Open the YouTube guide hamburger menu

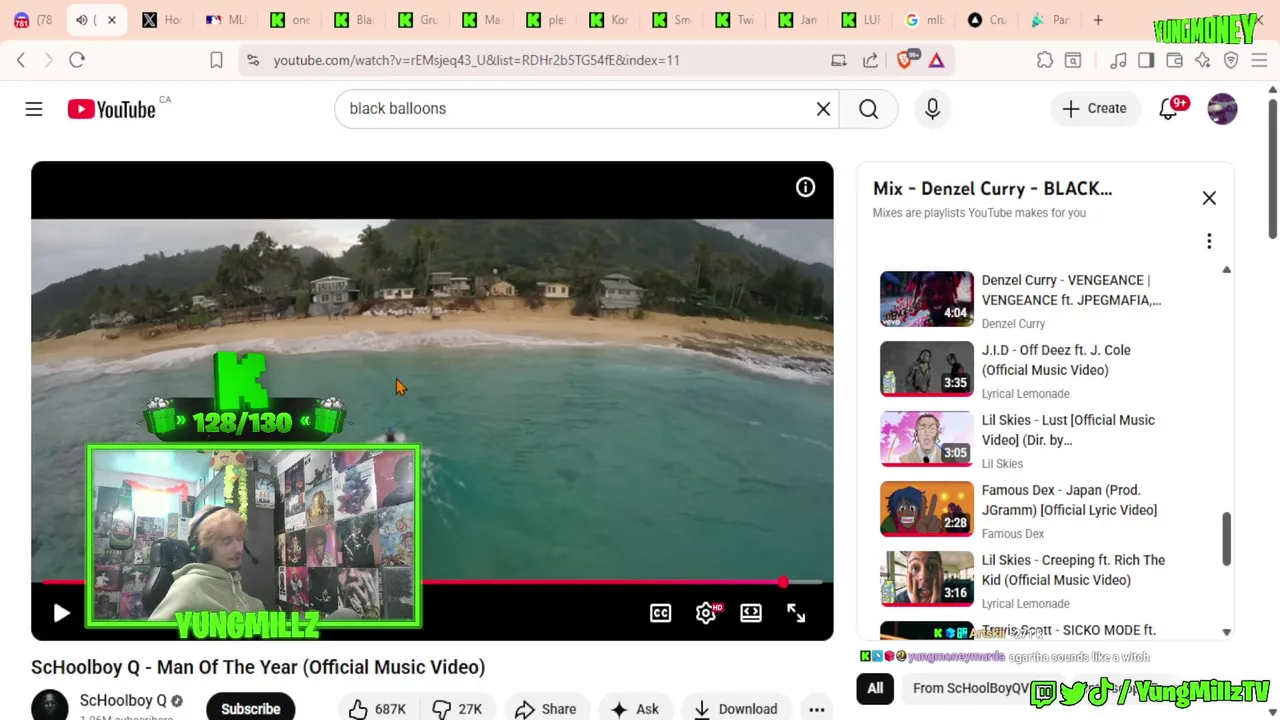[x=34, y=109]
